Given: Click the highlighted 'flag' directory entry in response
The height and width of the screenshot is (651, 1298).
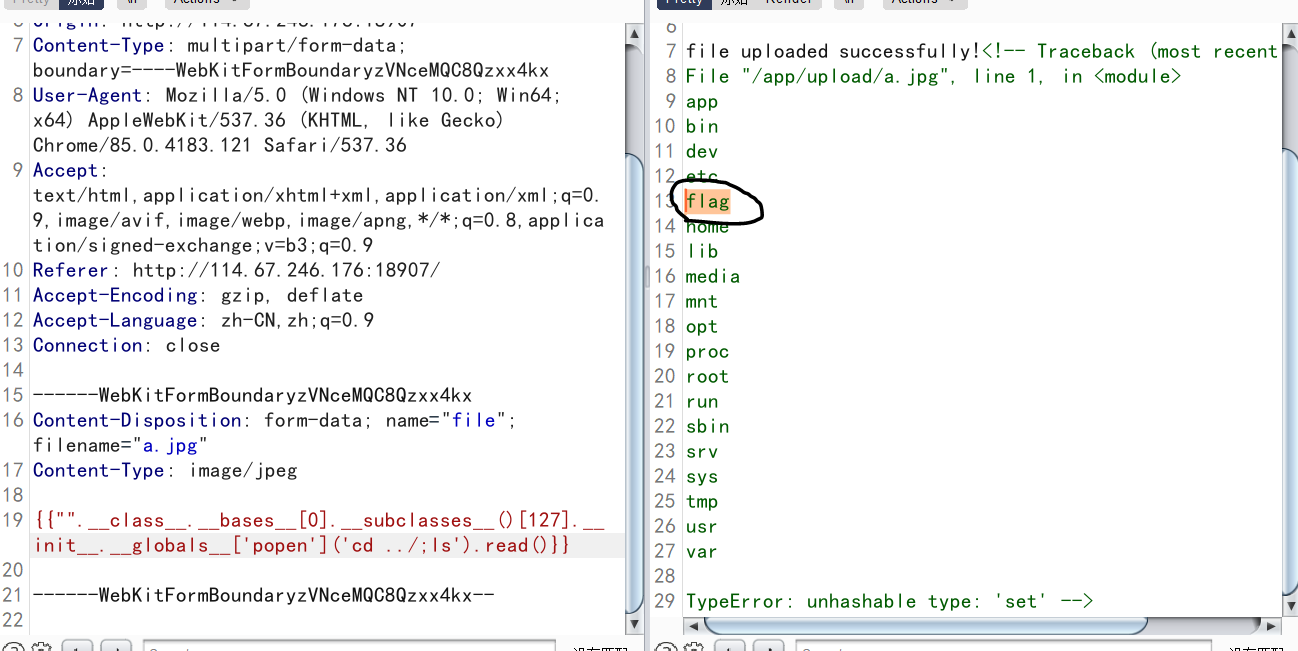Looking at the screenshot, I should 708,201.
